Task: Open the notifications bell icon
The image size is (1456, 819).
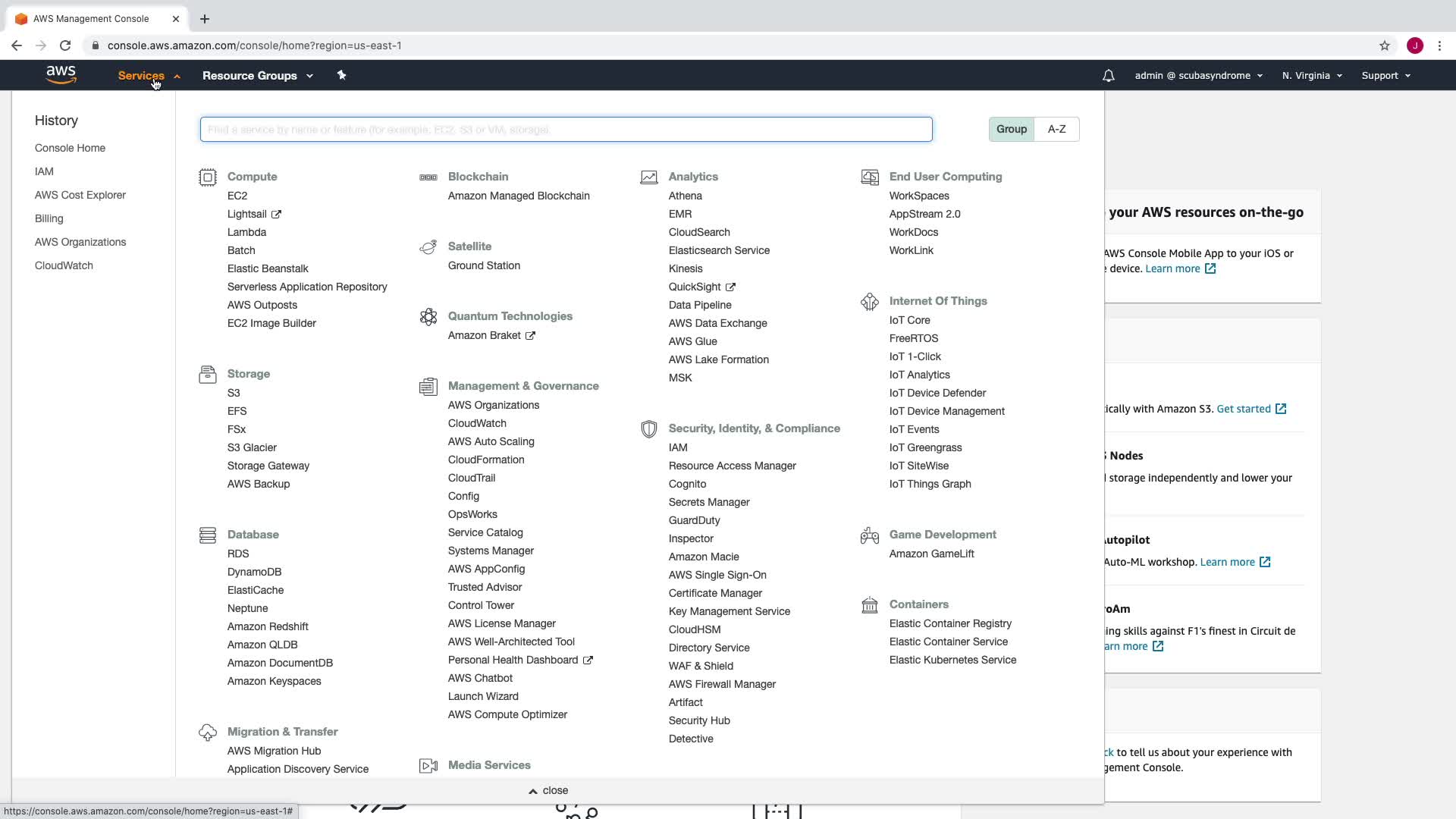Action: point(1108,76)
